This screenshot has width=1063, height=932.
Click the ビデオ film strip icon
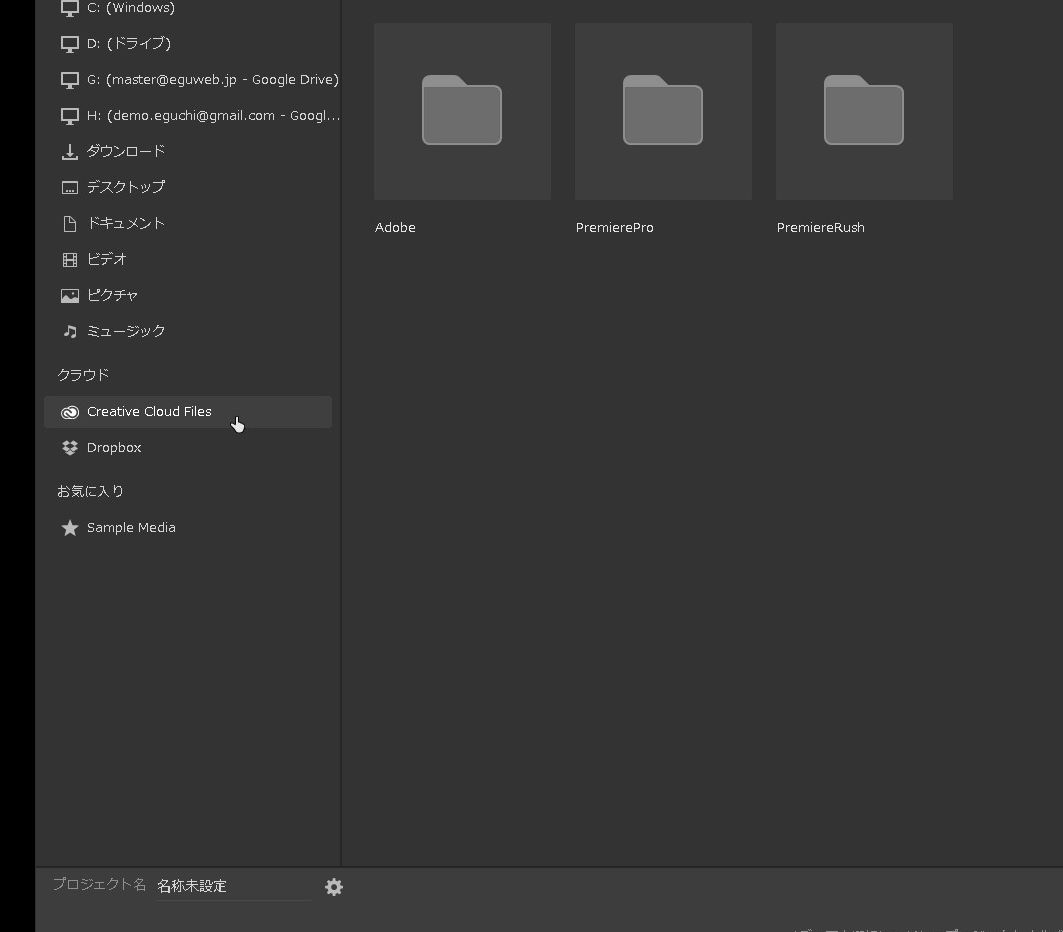click(x=70, y=260)
